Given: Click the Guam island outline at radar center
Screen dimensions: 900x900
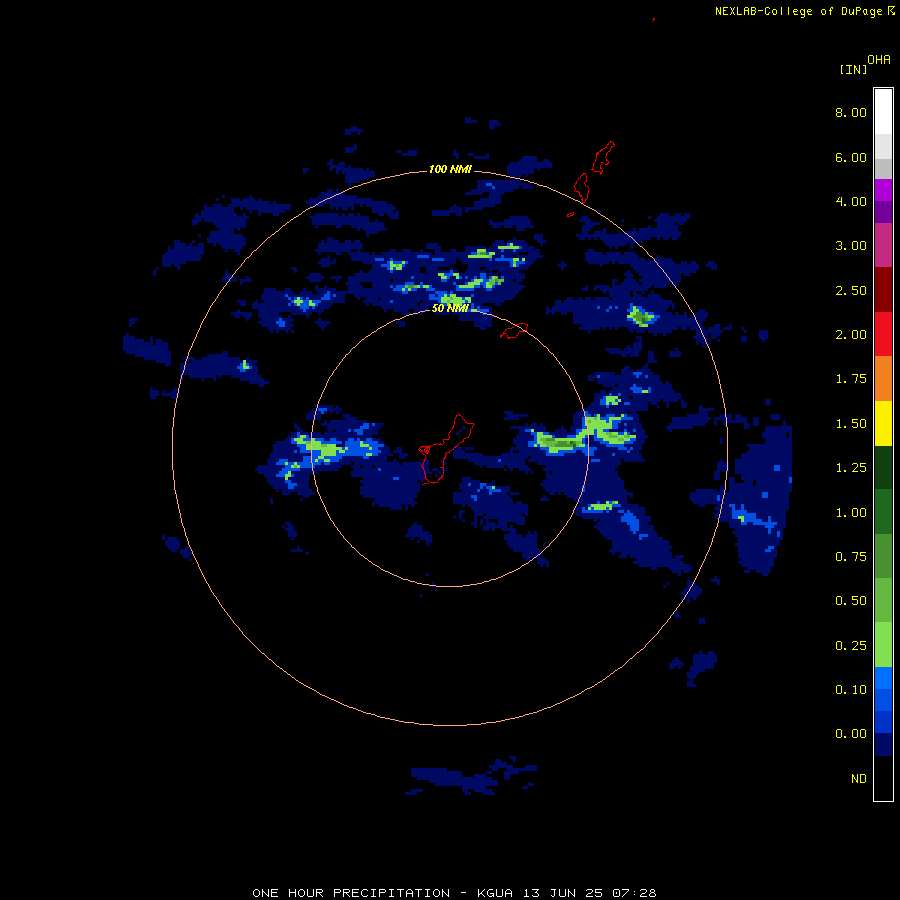Looking at the screenshot, I should (x=444, y=449).
